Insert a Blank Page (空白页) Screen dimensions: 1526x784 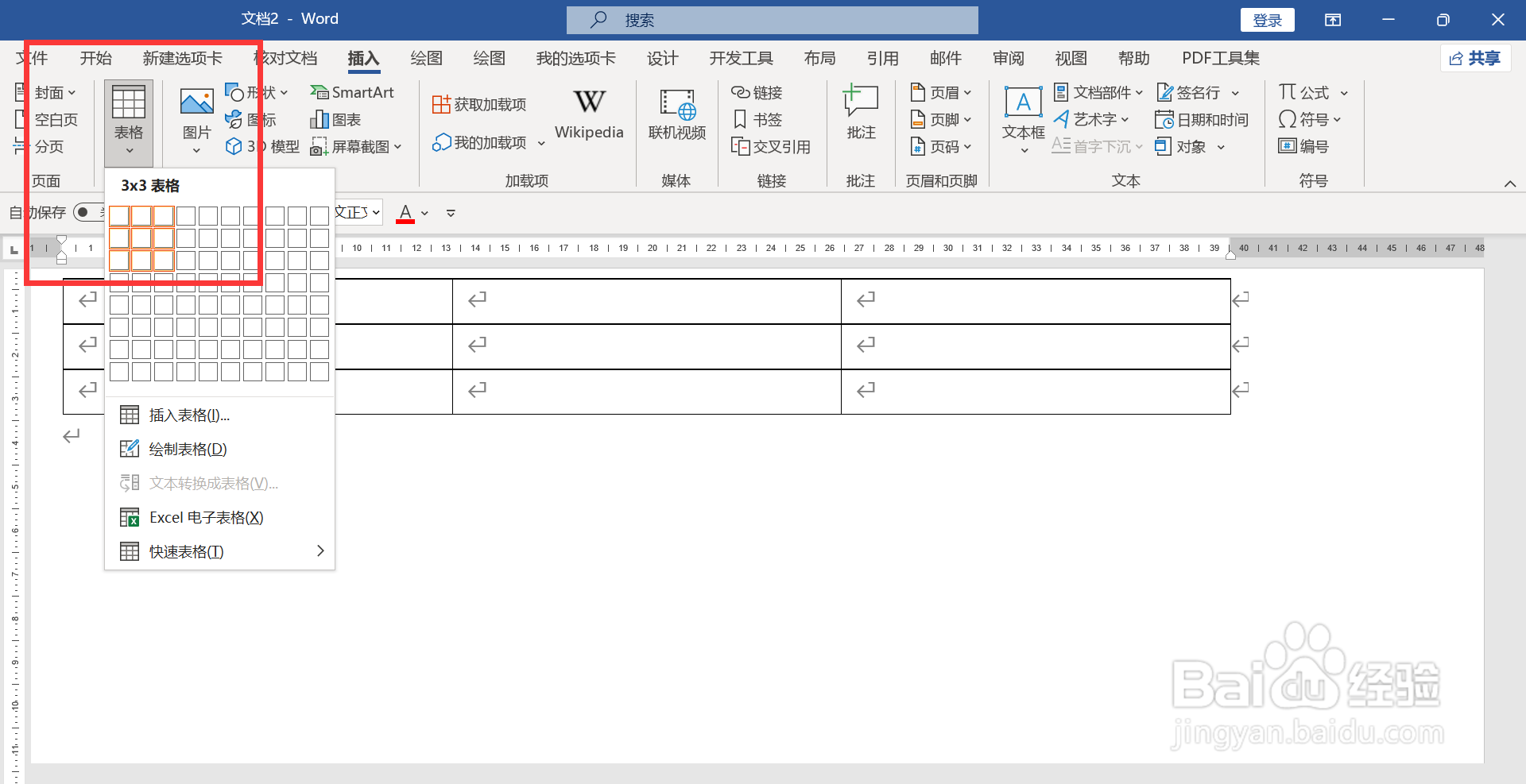(x=47, y=119)
